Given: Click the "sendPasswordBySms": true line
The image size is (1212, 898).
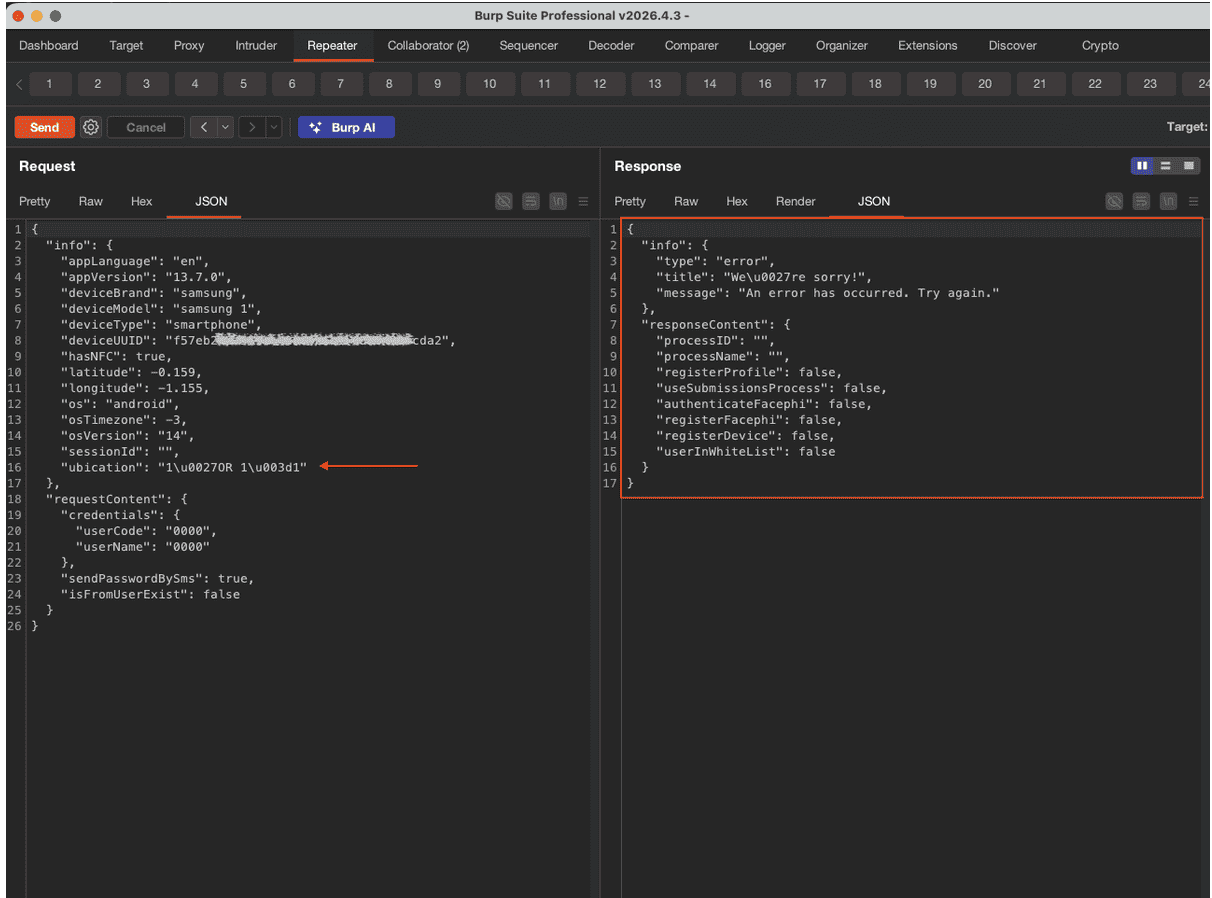Looking at the screenshot, I should (157, 578).
